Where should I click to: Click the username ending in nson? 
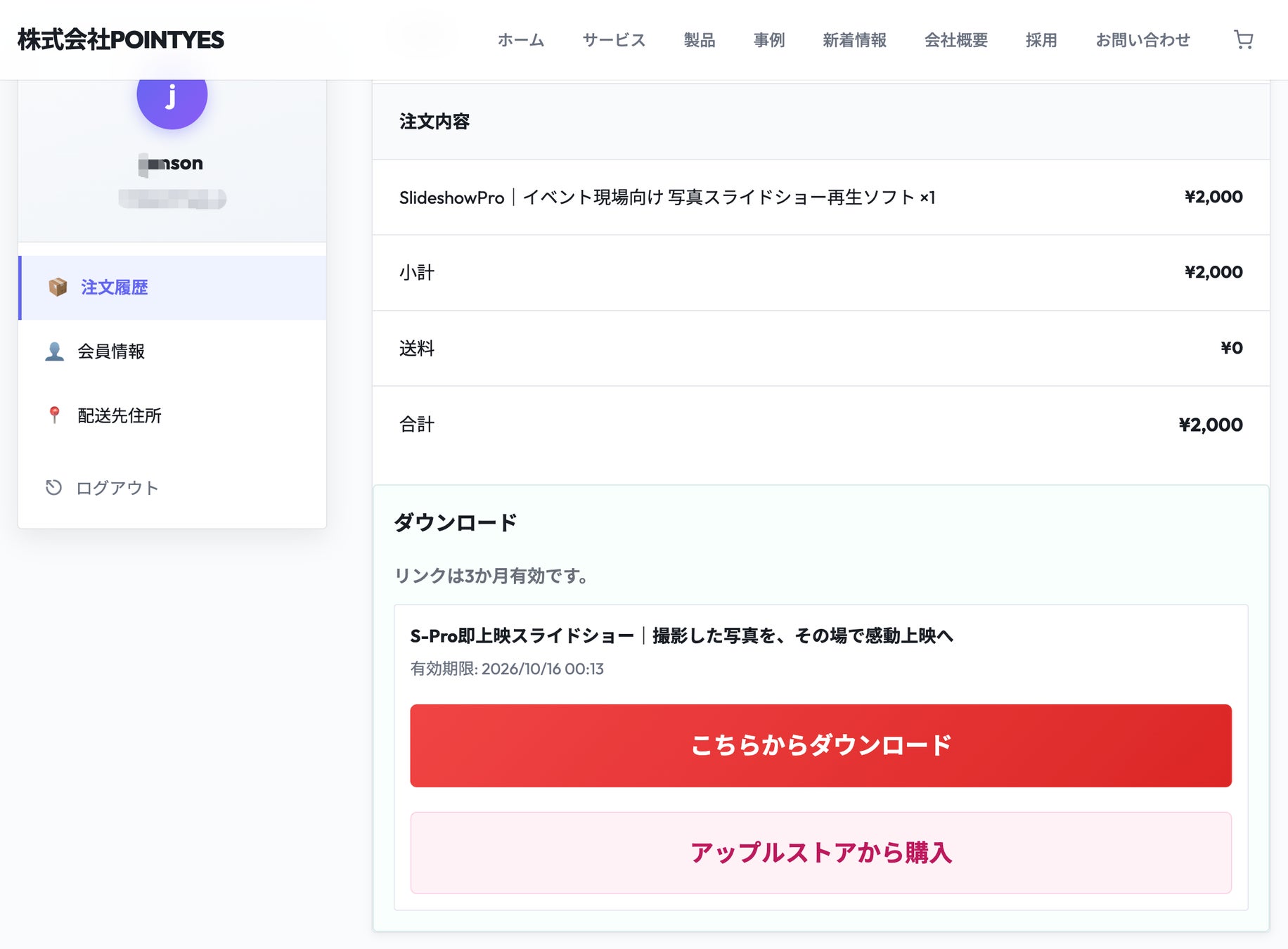click(172, 164)
